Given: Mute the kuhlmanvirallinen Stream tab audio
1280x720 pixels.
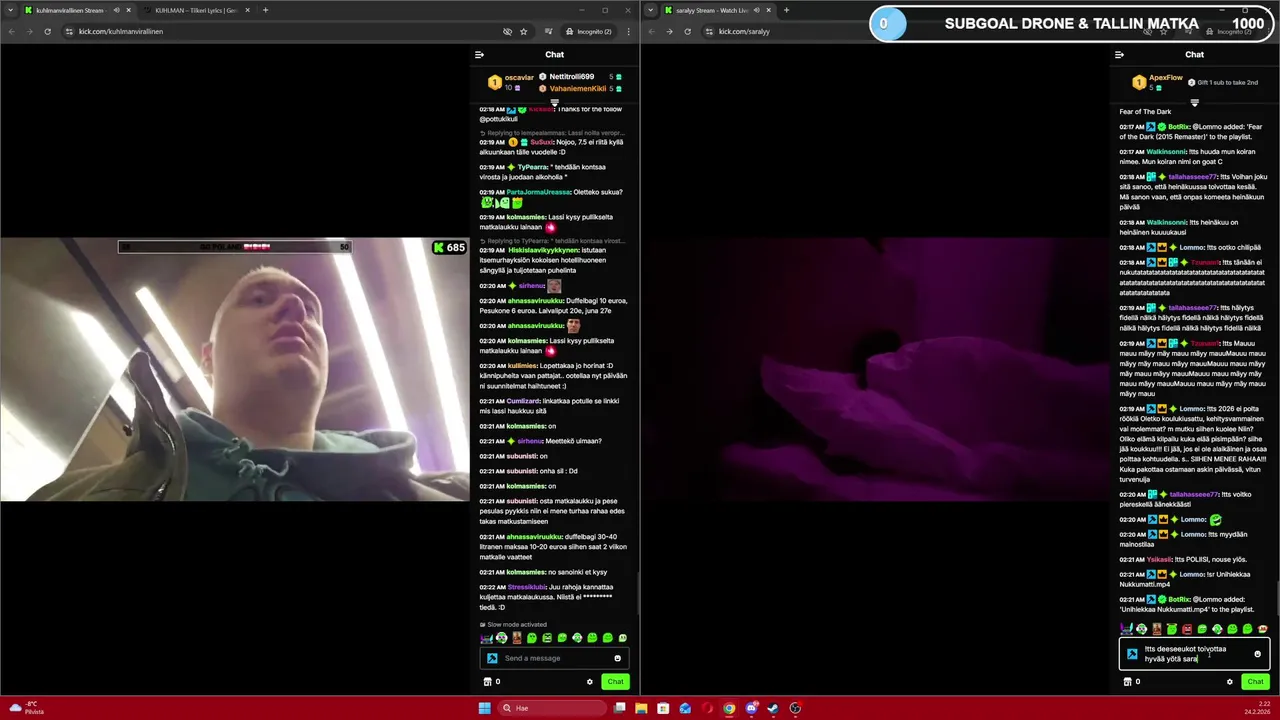Looking at the screenshot, I should [x=116, y=10].
